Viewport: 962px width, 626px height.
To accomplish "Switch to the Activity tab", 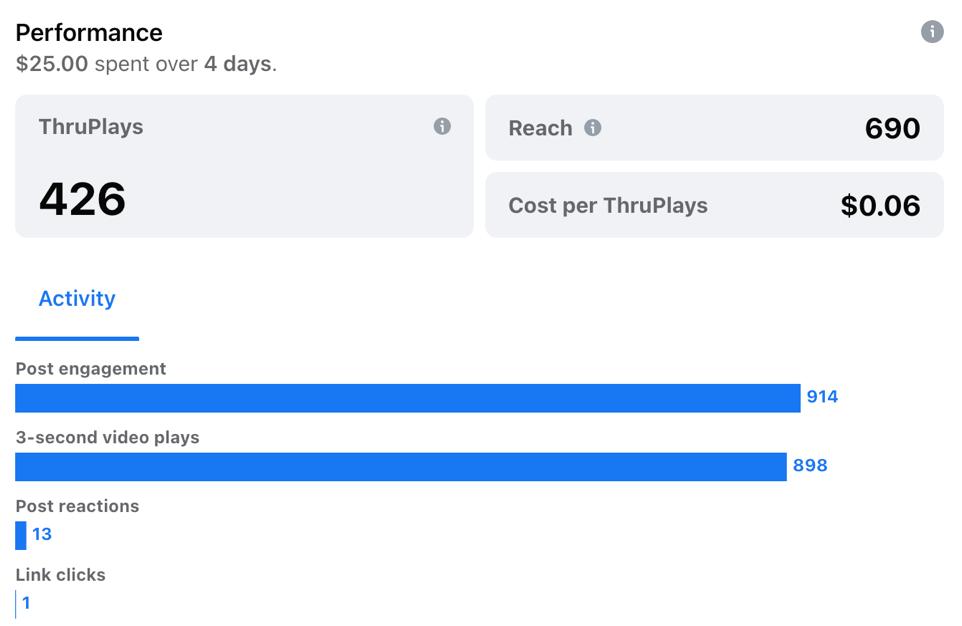I will [77, 299].
